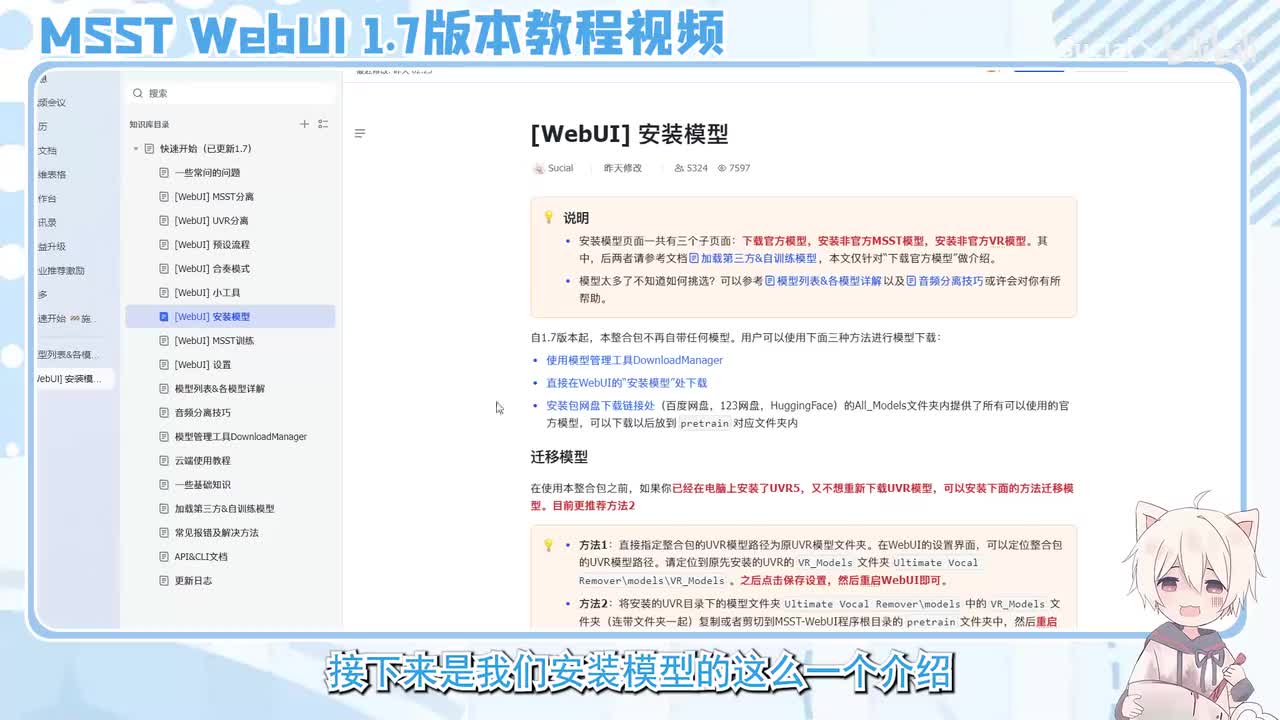Select left nav item 讯录
The height and width of the screenshot is (720, 1280).
click(x=47, y=223)
